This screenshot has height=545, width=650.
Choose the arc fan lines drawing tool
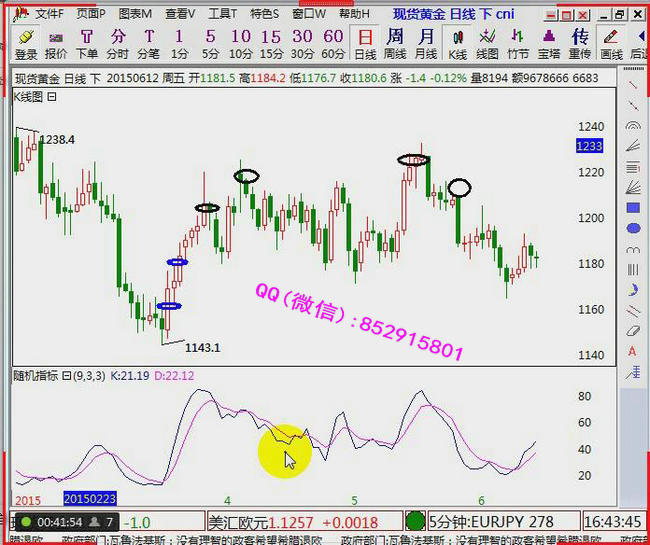click(x=632, y=126)
